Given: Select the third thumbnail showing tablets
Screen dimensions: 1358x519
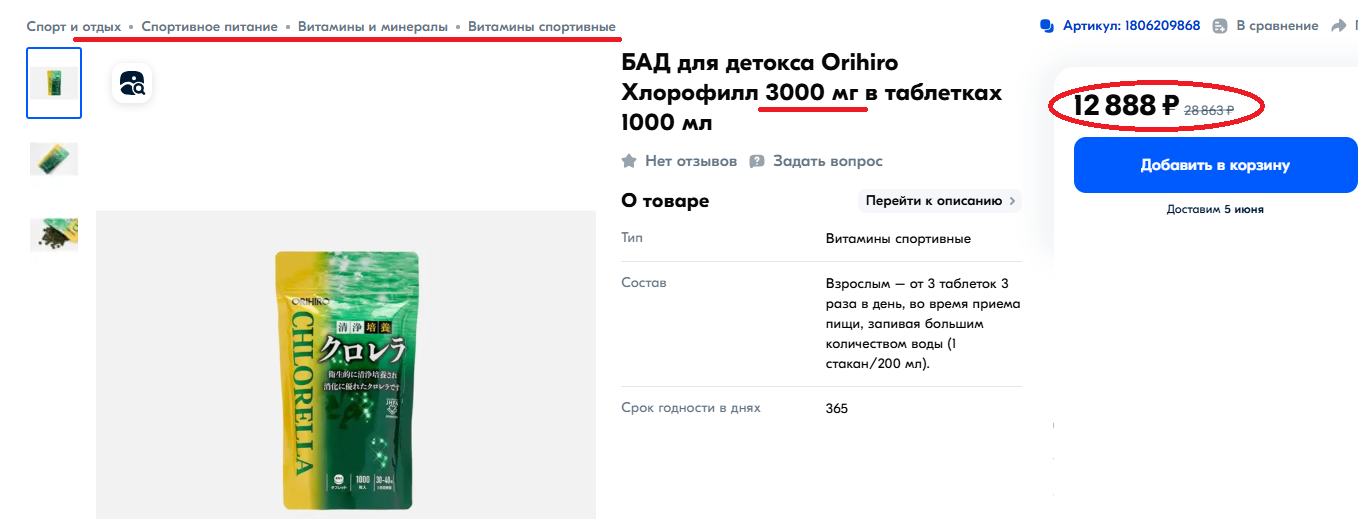Looking at the screenshot, I should coord(54,235).
